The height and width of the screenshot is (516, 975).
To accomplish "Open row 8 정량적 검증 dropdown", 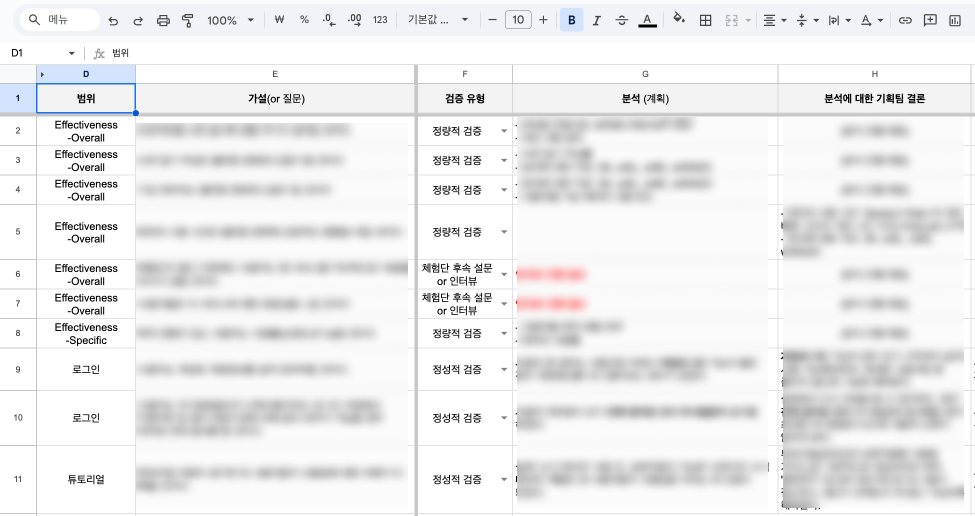I will [504, 334].
